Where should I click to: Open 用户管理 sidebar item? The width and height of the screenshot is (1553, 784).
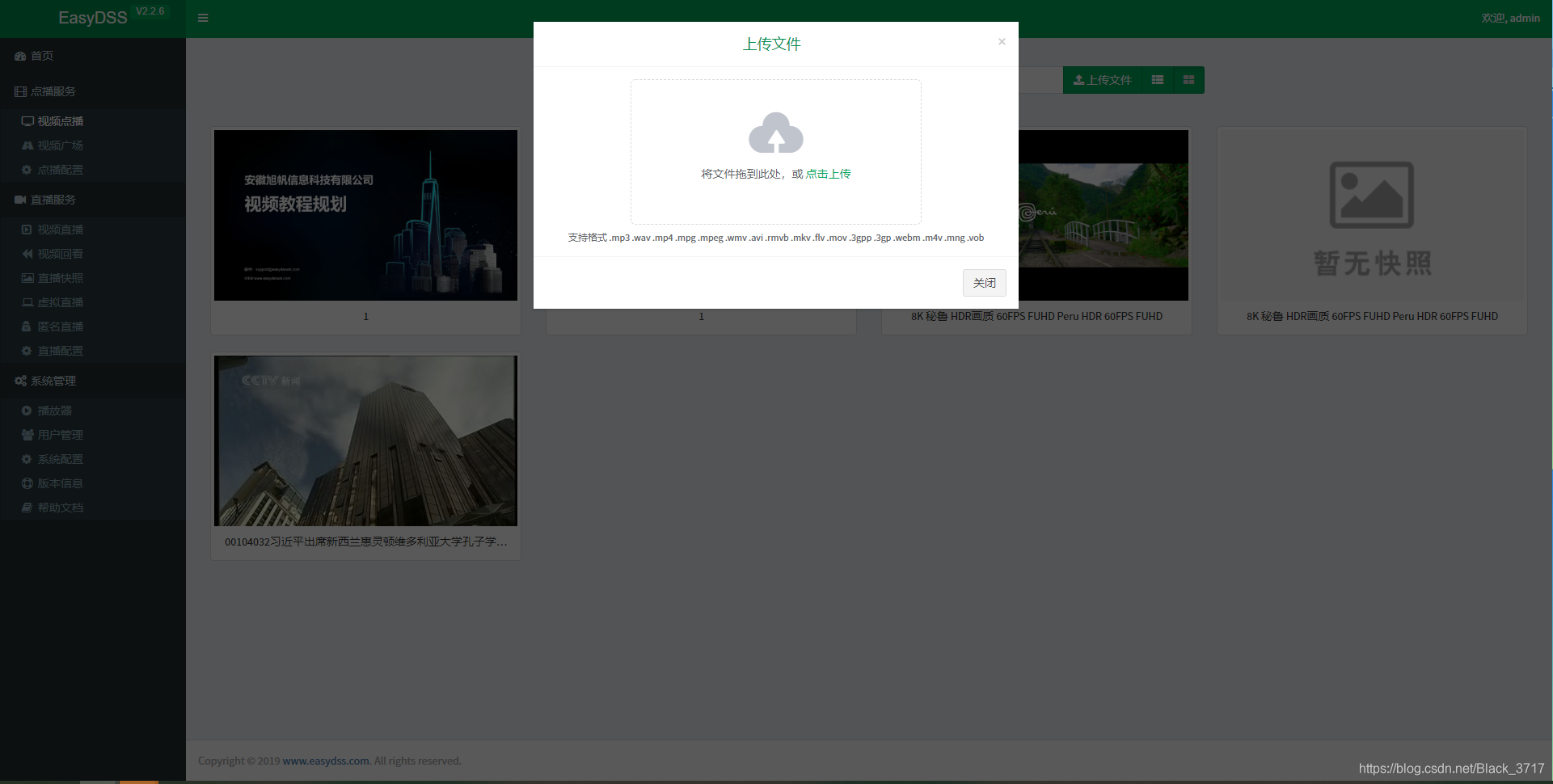pyautogui.click(x=93, y=435)
